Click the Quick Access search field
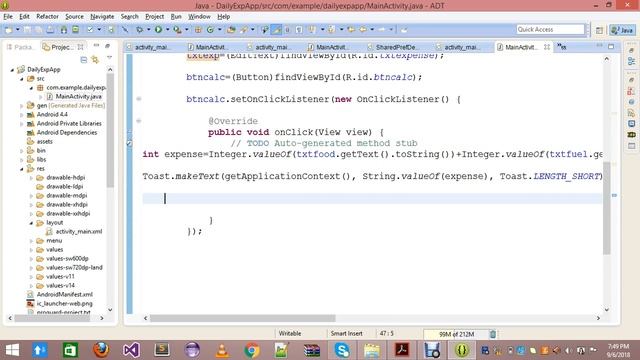Screen dimensions: 640x360 pyautogui.click(x=550, y=29)
